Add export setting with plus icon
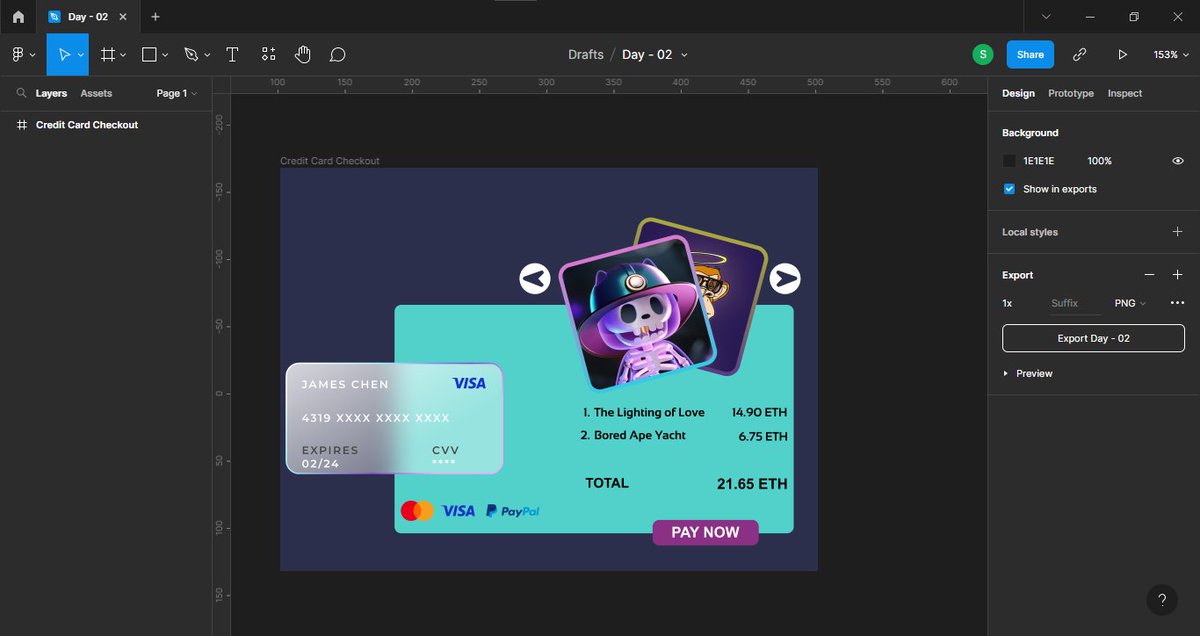Viewport: 1200px width, 636px height. [x=1177, y=275]
